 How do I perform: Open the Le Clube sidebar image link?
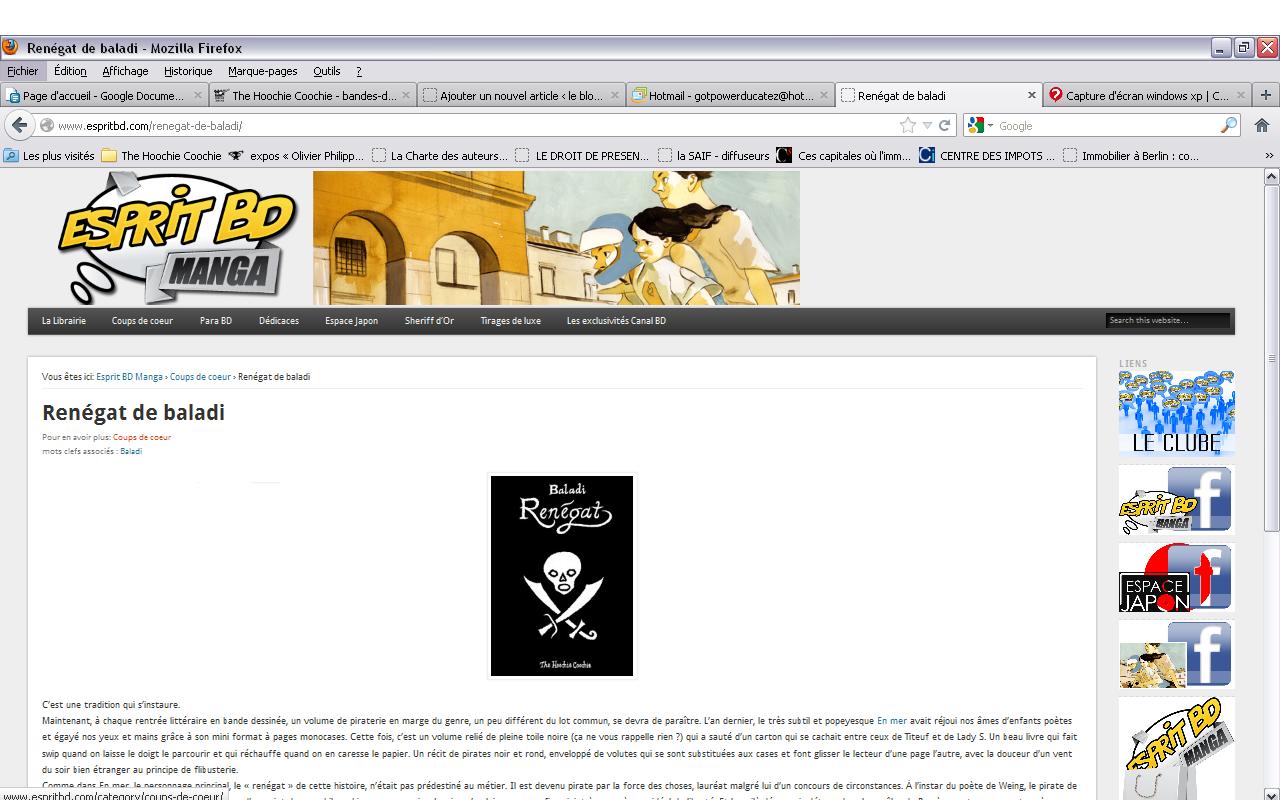(1176, 413)
